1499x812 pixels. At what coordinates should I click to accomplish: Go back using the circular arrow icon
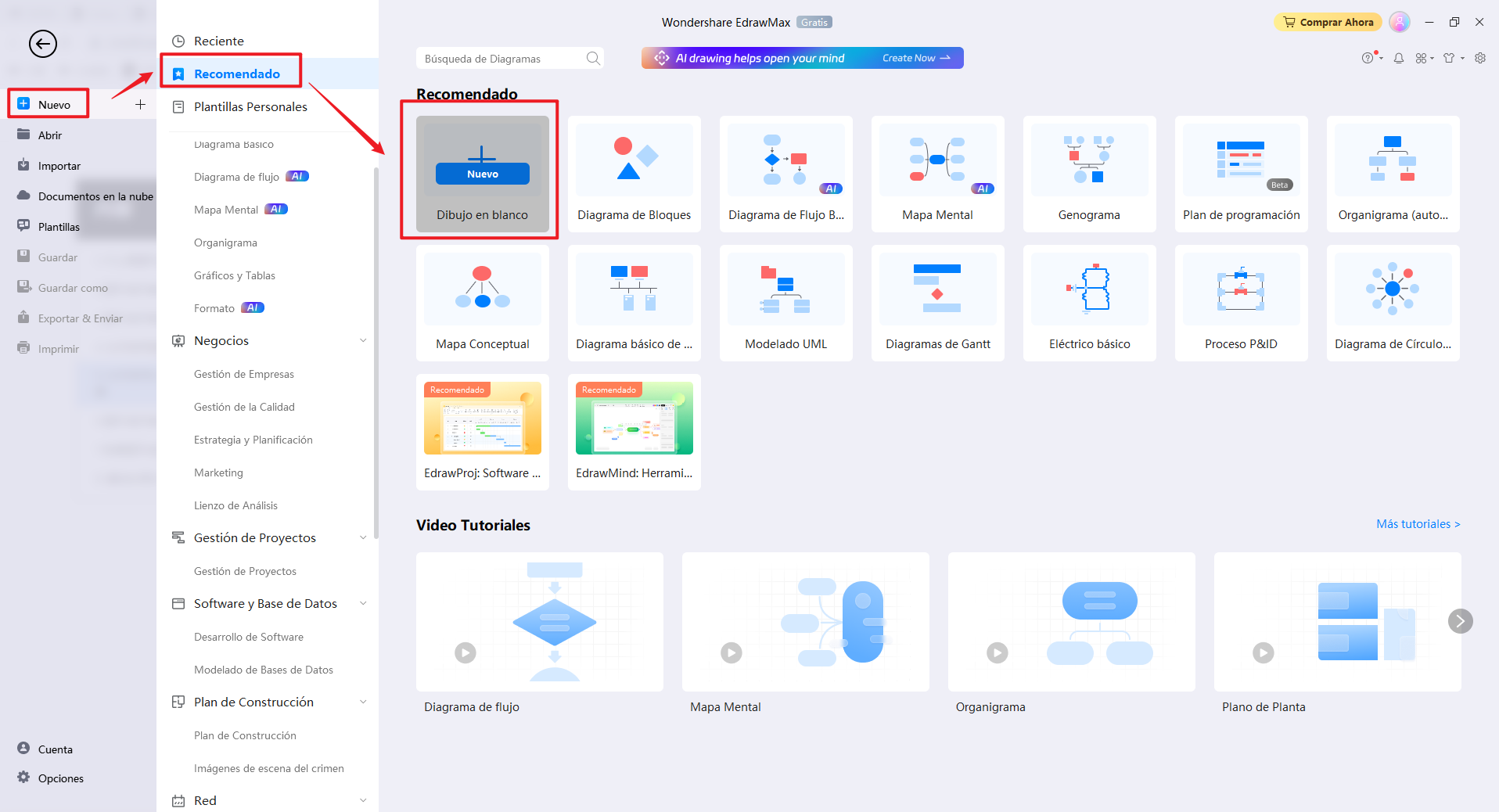[x=43, y=45]
